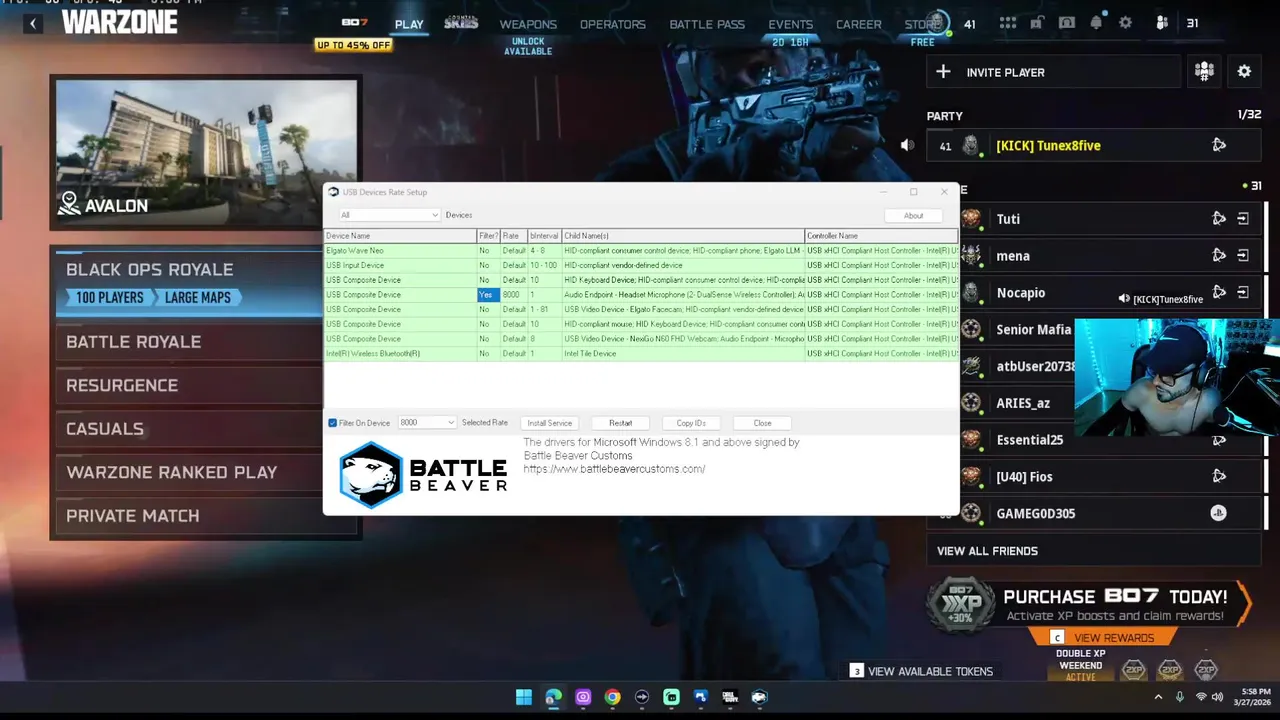Screen dimensions: 1280x720
Task: Click the Install Service button
Action: click(549, 423)
